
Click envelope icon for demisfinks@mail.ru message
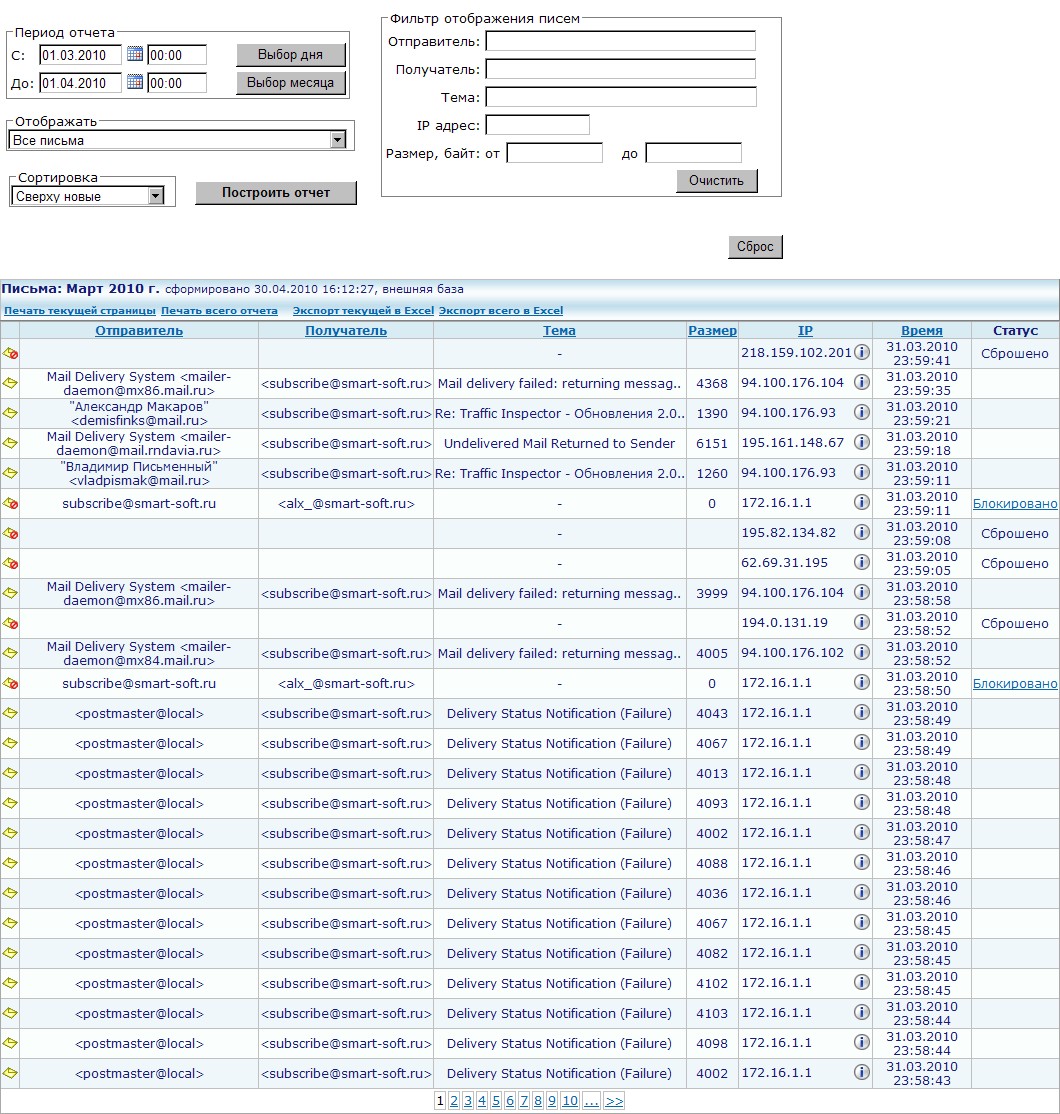click(10, 413)
